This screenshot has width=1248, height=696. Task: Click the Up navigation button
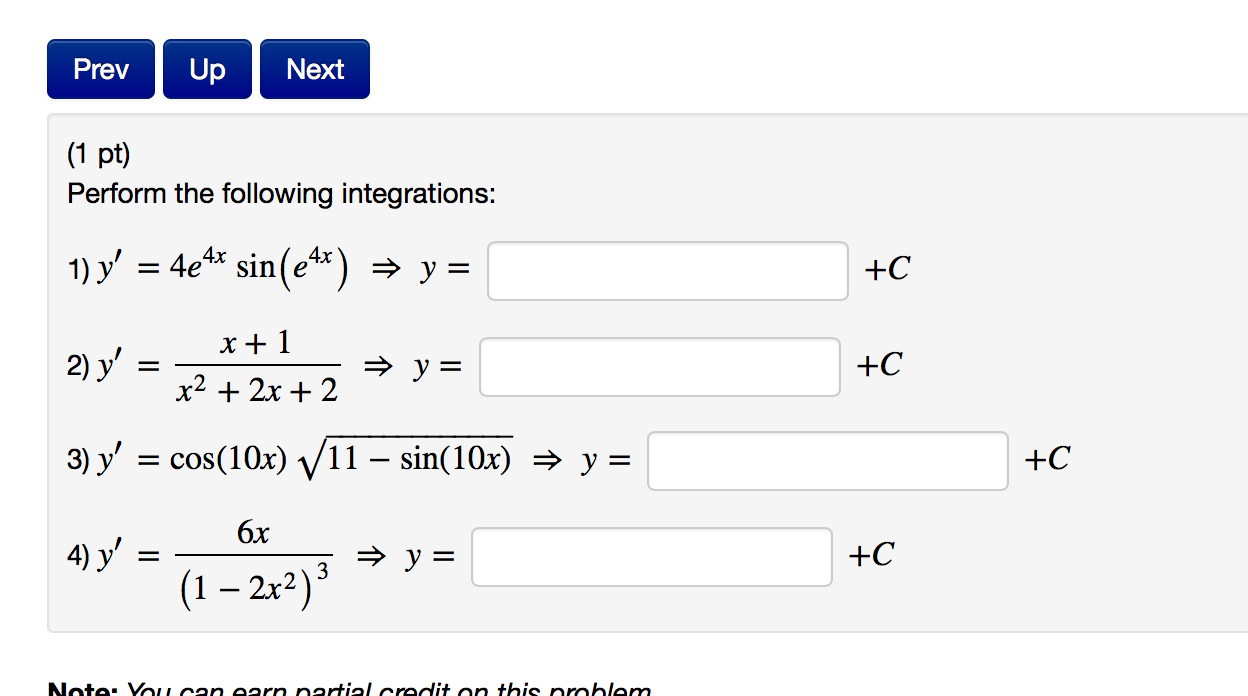click(x=207, y=69)
